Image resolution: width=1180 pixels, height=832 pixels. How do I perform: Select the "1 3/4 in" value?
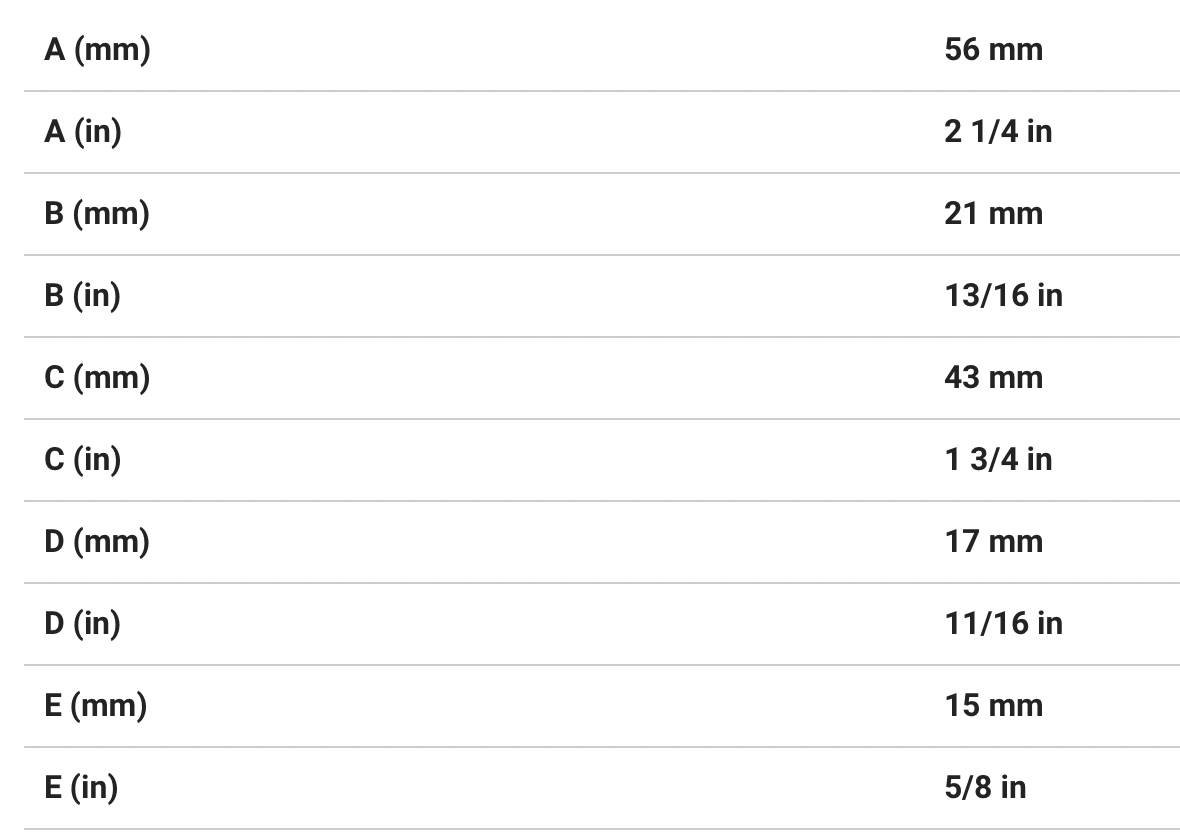998,459
